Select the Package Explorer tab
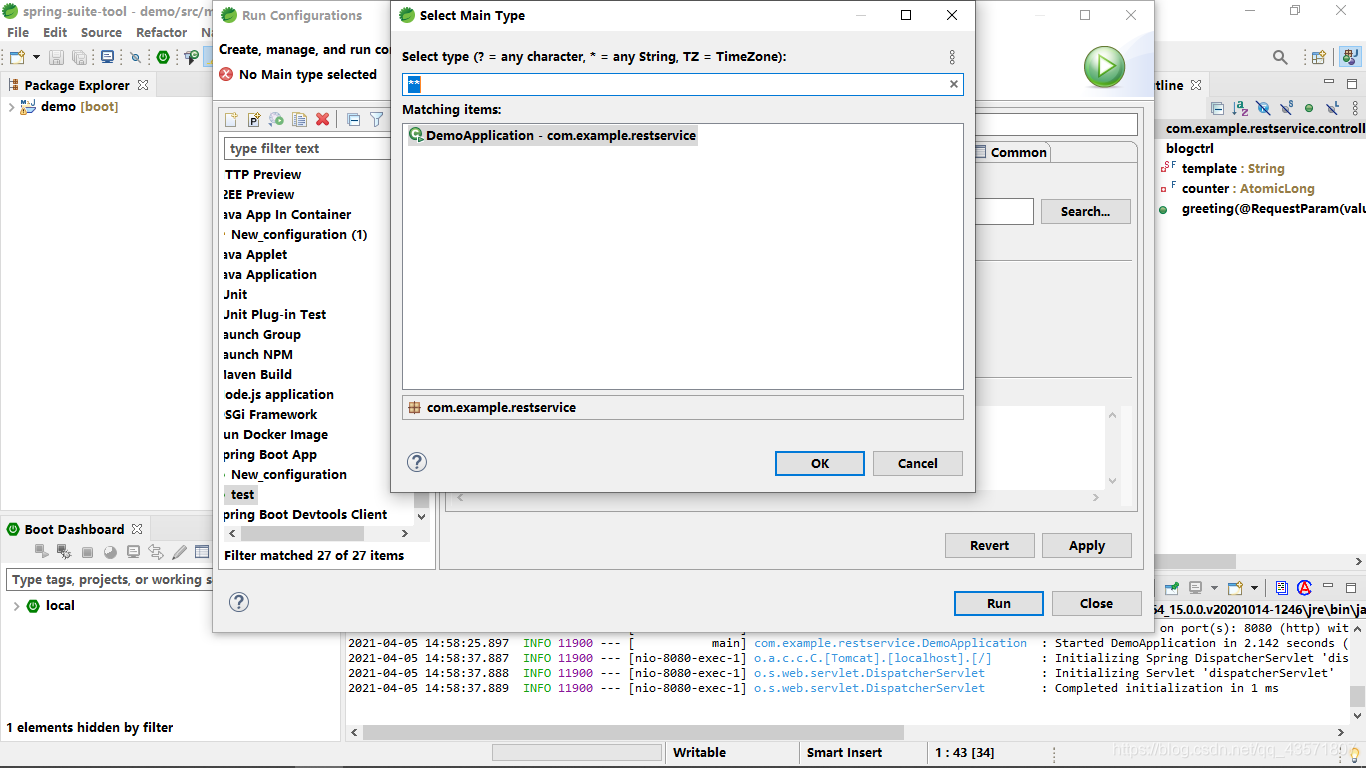1366x768 pixels. tap(77, 85)
